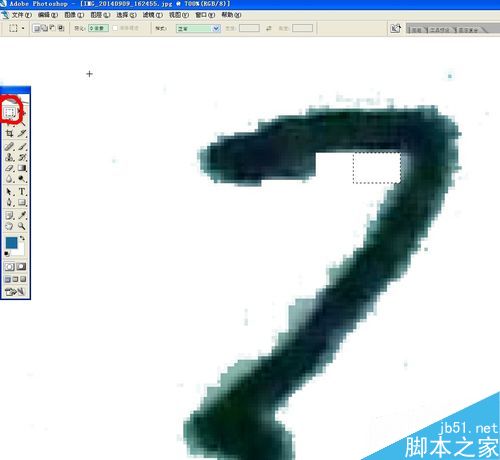Screen dimensions: 500x460
Task: Select the Rectangular Marquee tool
Action: [9, 113]
